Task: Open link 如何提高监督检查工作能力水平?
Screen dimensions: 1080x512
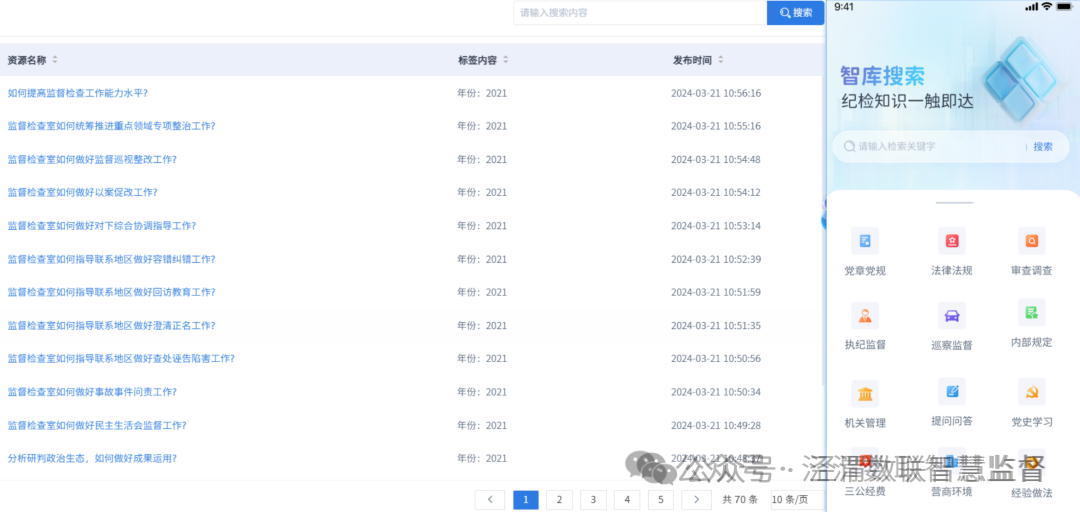Action: point(78,93)
